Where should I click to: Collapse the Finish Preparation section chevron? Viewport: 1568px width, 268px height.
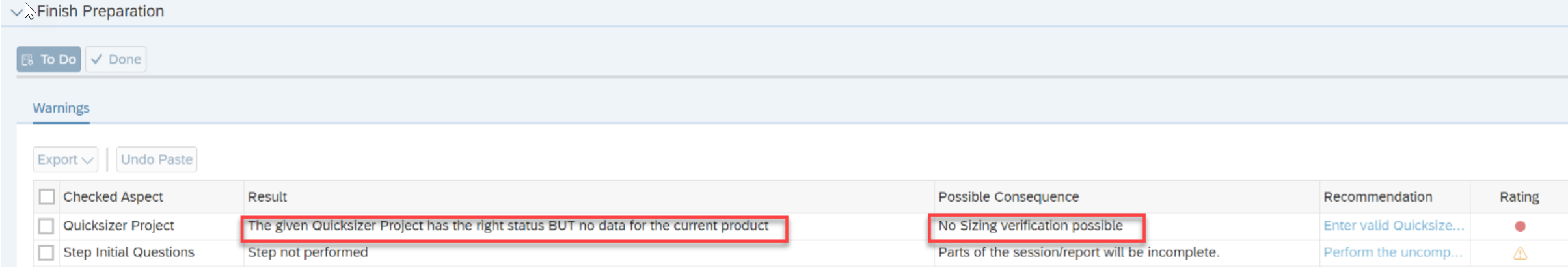pyautogui.click(x=16, y=12)
